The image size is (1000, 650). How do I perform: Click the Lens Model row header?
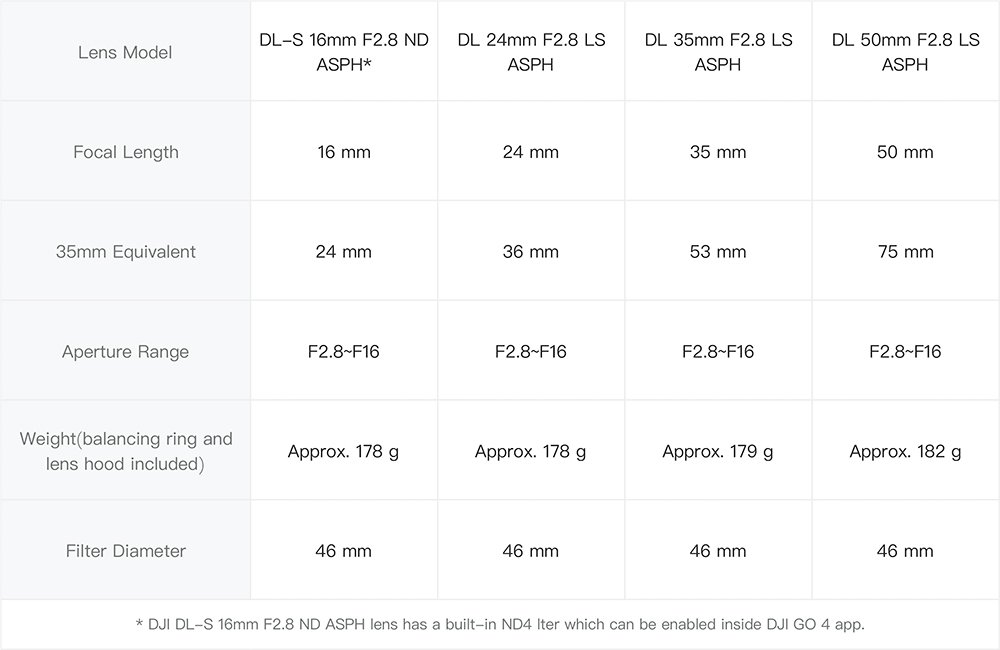[125, 52]
